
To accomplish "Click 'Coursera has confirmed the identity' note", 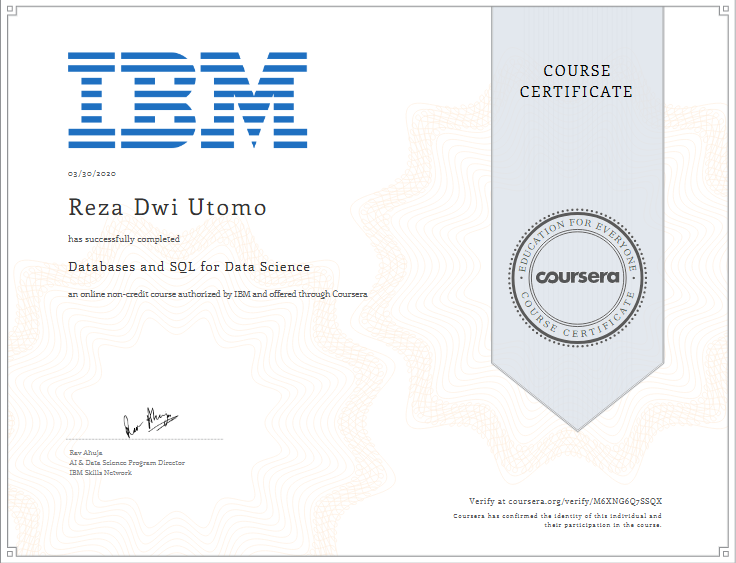I will [x=558, y=520].
